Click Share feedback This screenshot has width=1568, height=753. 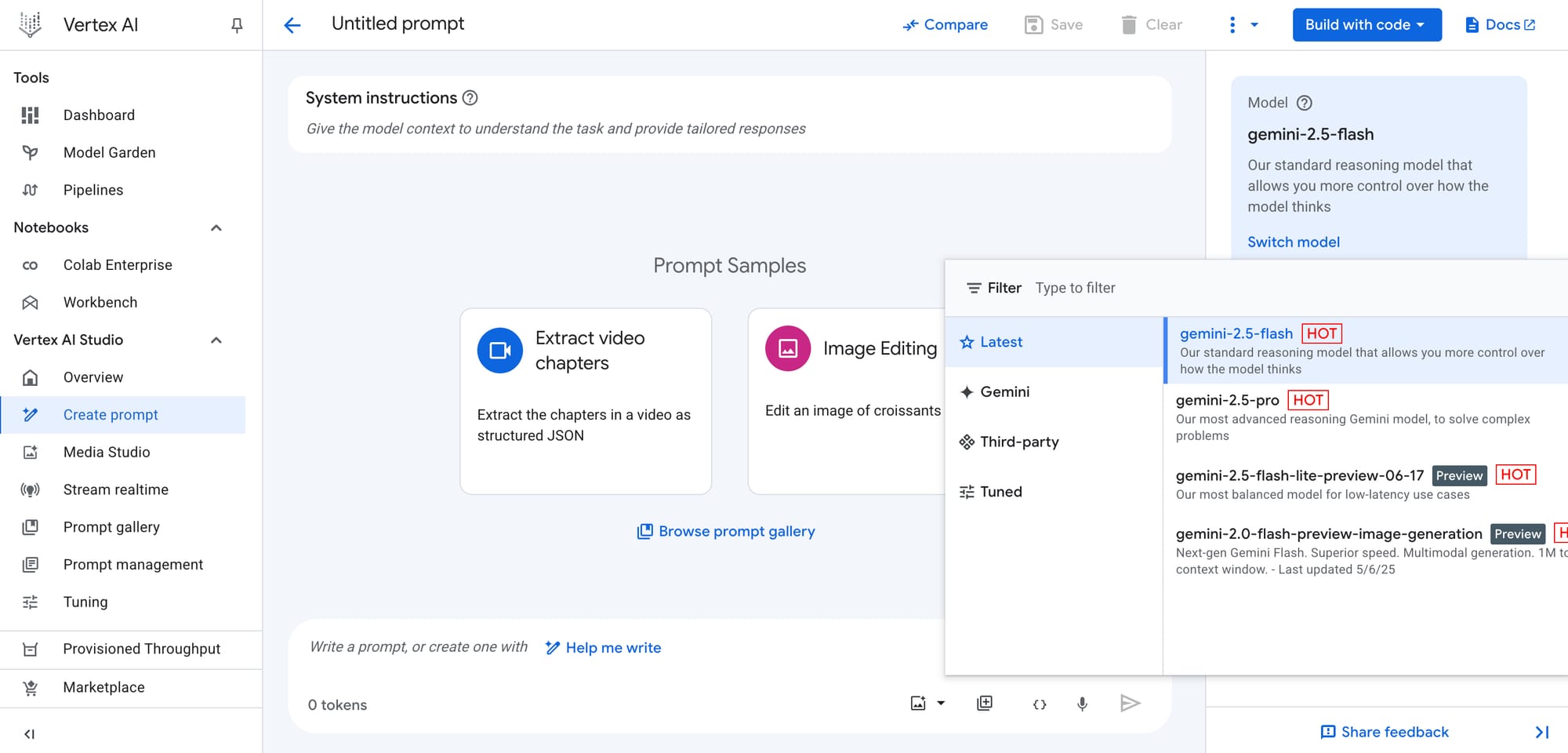[1385, 732]
